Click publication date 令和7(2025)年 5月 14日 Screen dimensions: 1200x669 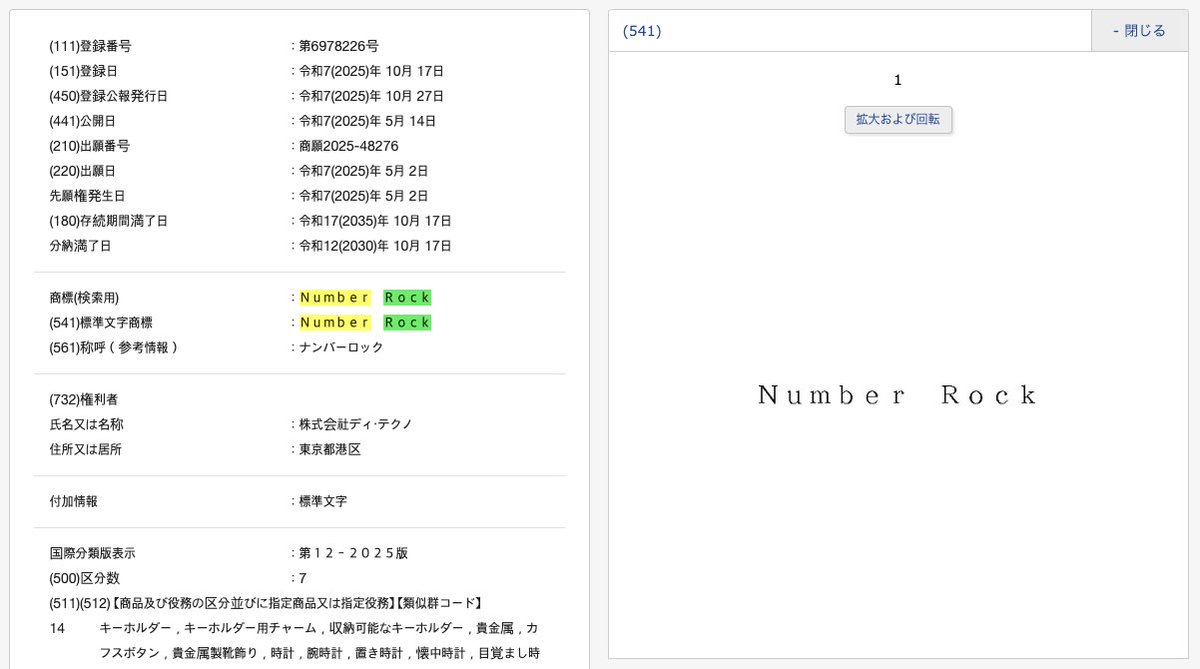pyautogui.click(x=367, y=121)
